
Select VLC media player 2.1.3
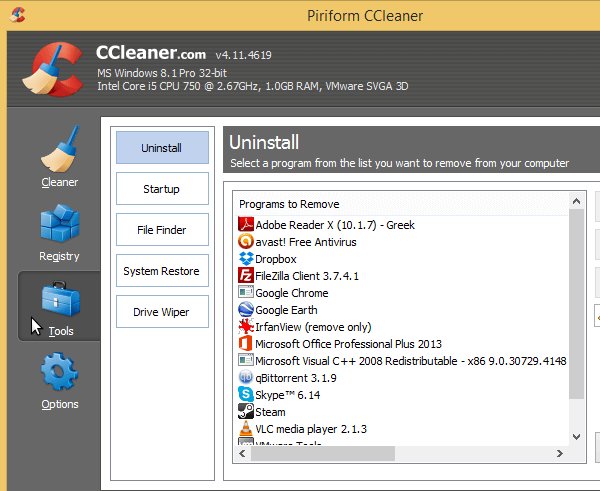pos(310,429)
